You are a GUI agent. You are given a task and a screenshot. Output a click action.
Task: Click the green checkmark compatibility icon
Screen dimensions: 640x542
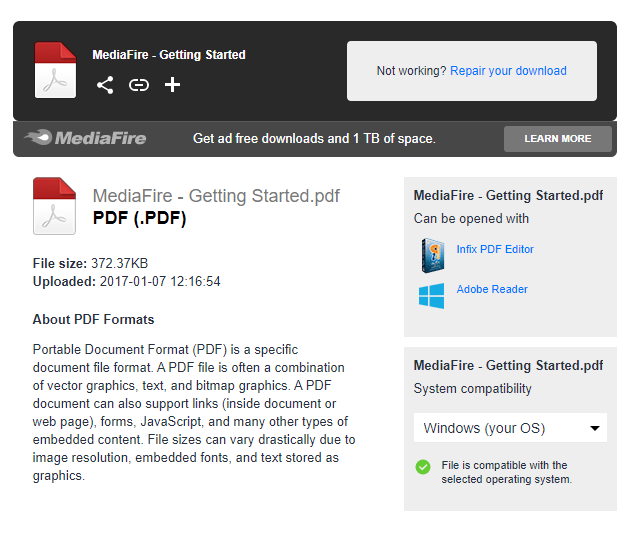click(x=423, y=466)
